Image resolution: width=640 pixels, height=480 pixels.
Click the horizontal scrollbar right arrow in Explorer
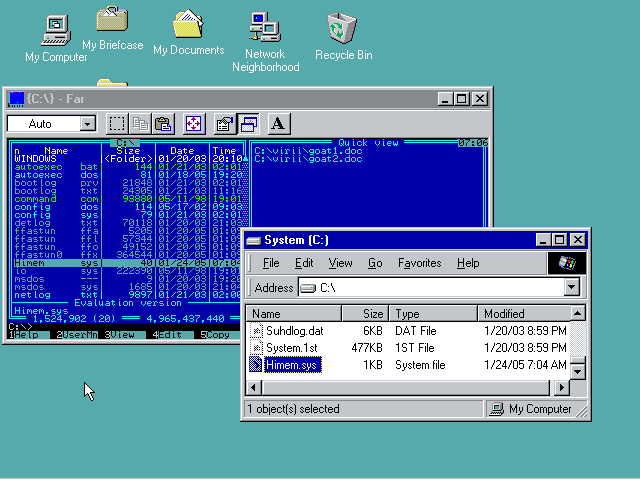(562, 387)
